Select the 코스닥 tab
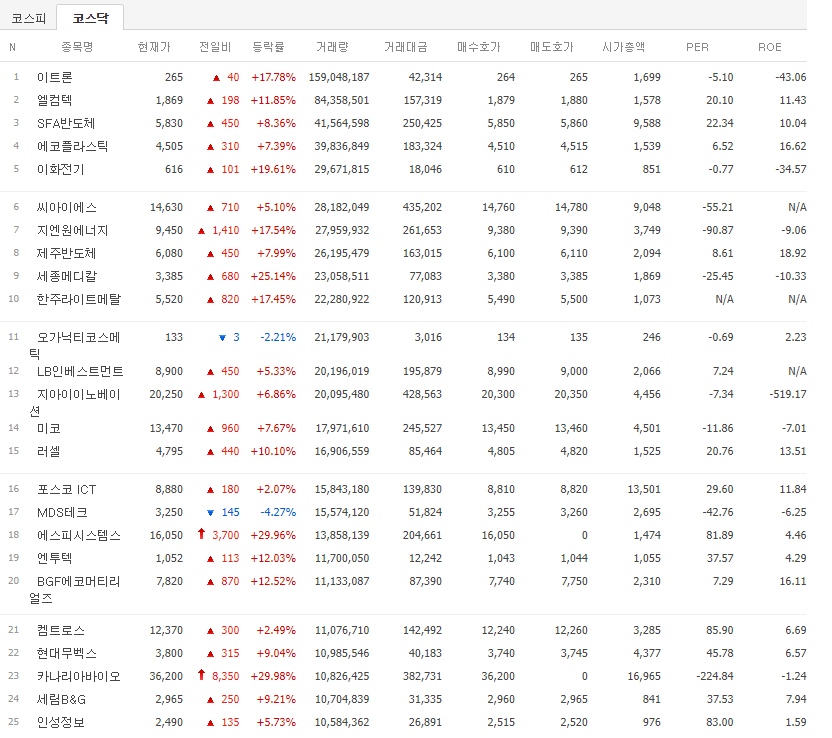The height and width of the screenshot is (738, 832). pyautogui.click(x=90, y=18)
